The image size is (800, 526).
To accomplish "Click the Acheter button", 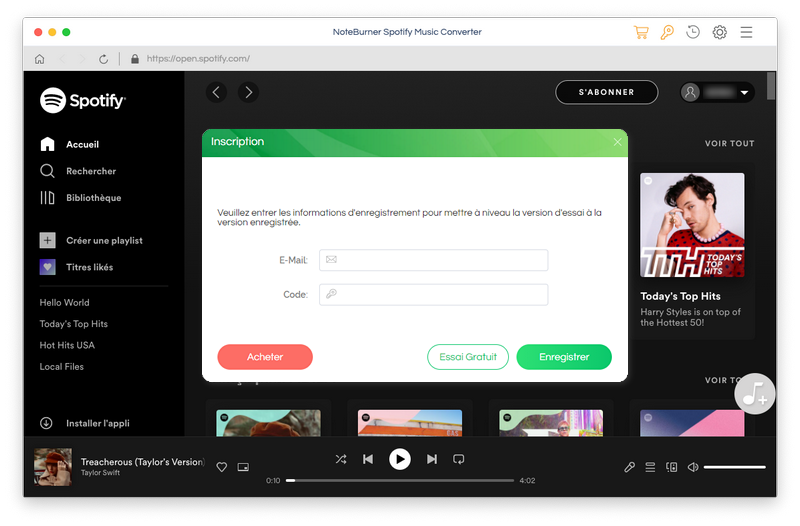I will click(x=265, y=357).
